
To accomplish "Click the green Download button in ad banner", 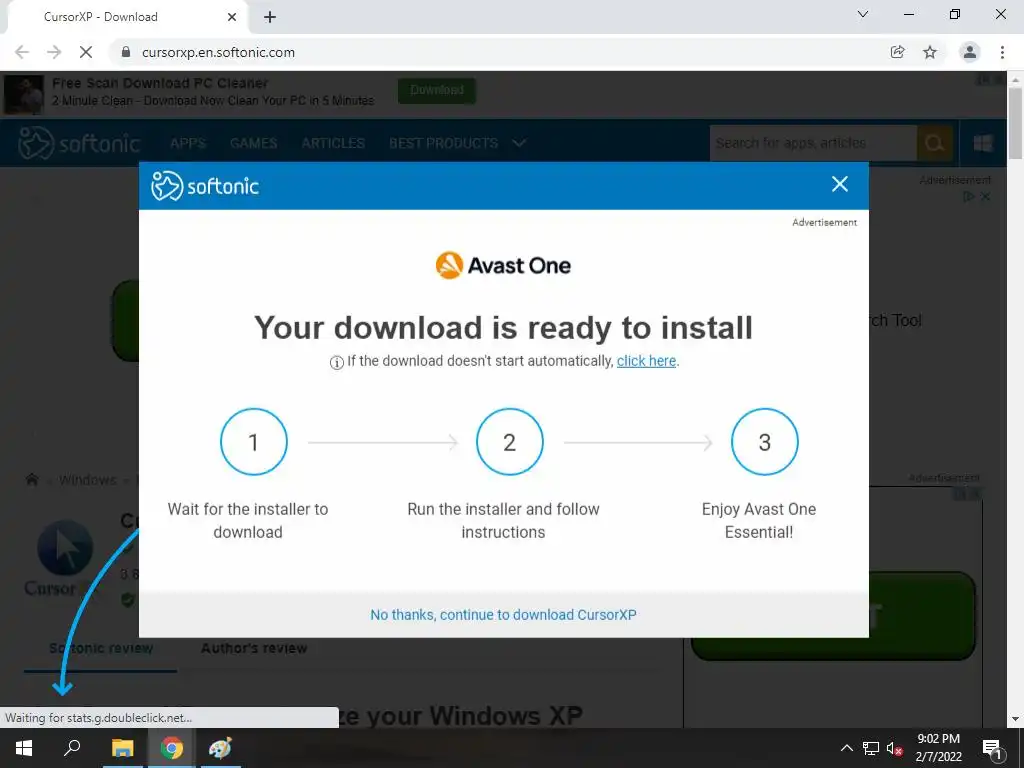I will coord(437,90).
